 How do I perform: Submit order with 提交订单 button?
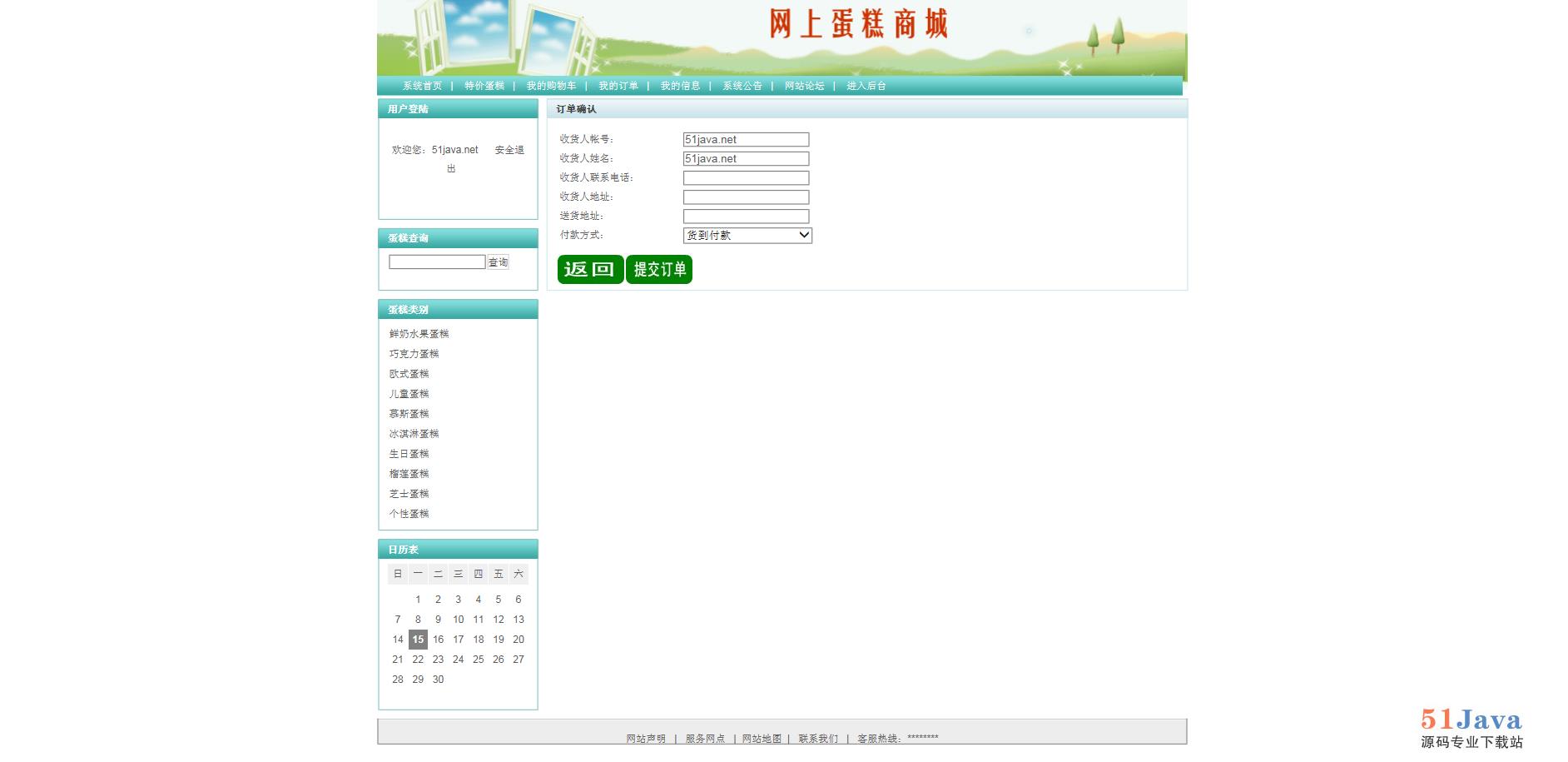point(659,269)
